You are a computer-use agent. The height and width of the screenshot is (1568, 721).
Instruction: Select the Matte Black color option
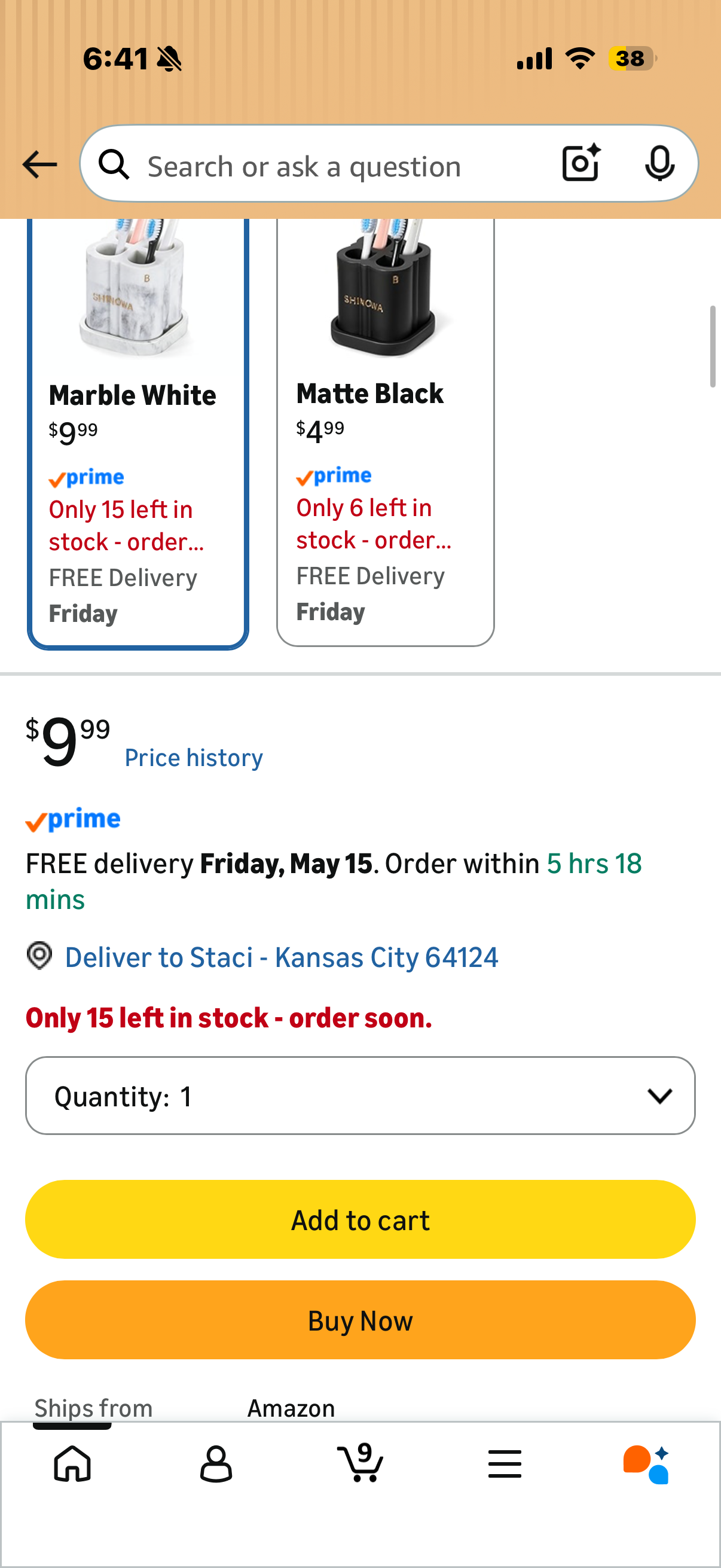pos(385,432)
